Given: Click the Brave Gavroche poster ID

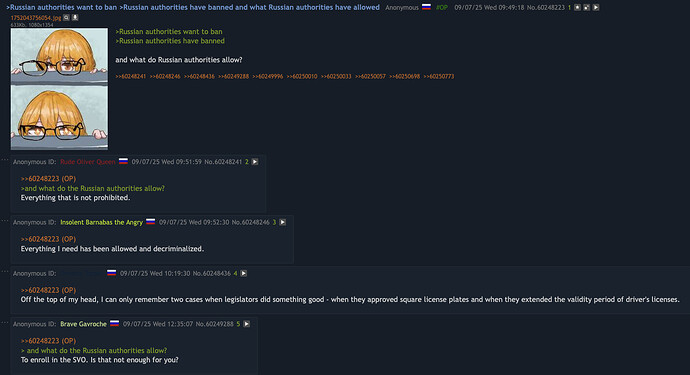Looking at the screenshot, I should click(x=84, y=324).
